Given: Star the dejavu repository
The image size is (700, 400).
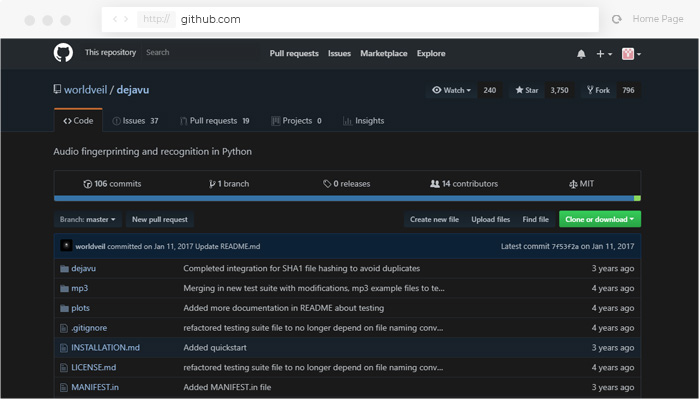Looking at the screenshot, I should point(526,90).
